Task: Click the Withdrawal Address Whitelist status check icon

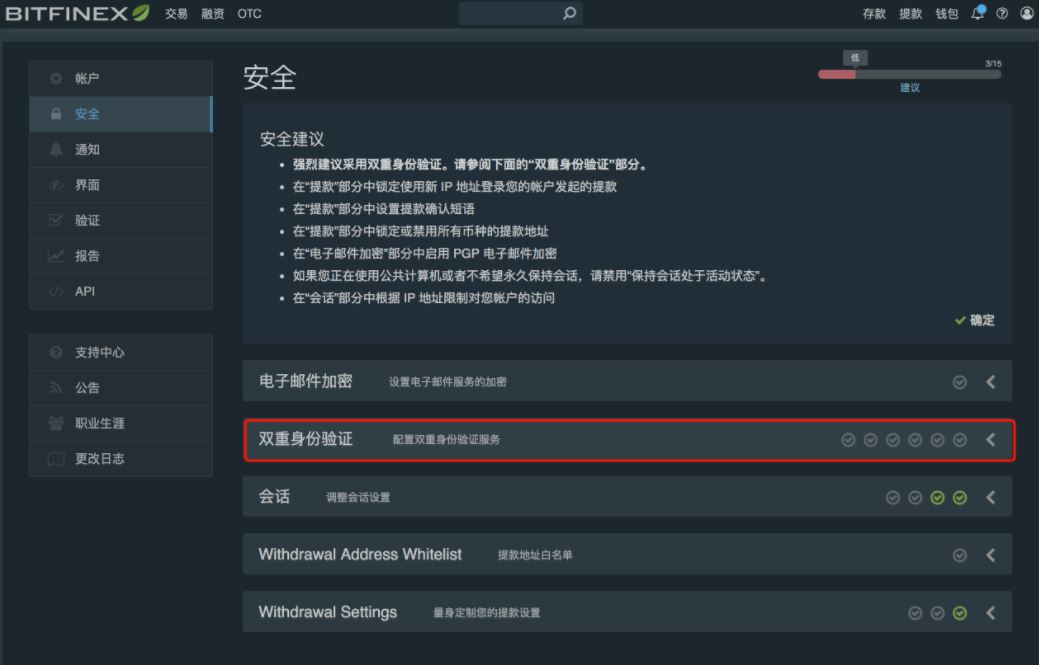Action: pos(959,555)
